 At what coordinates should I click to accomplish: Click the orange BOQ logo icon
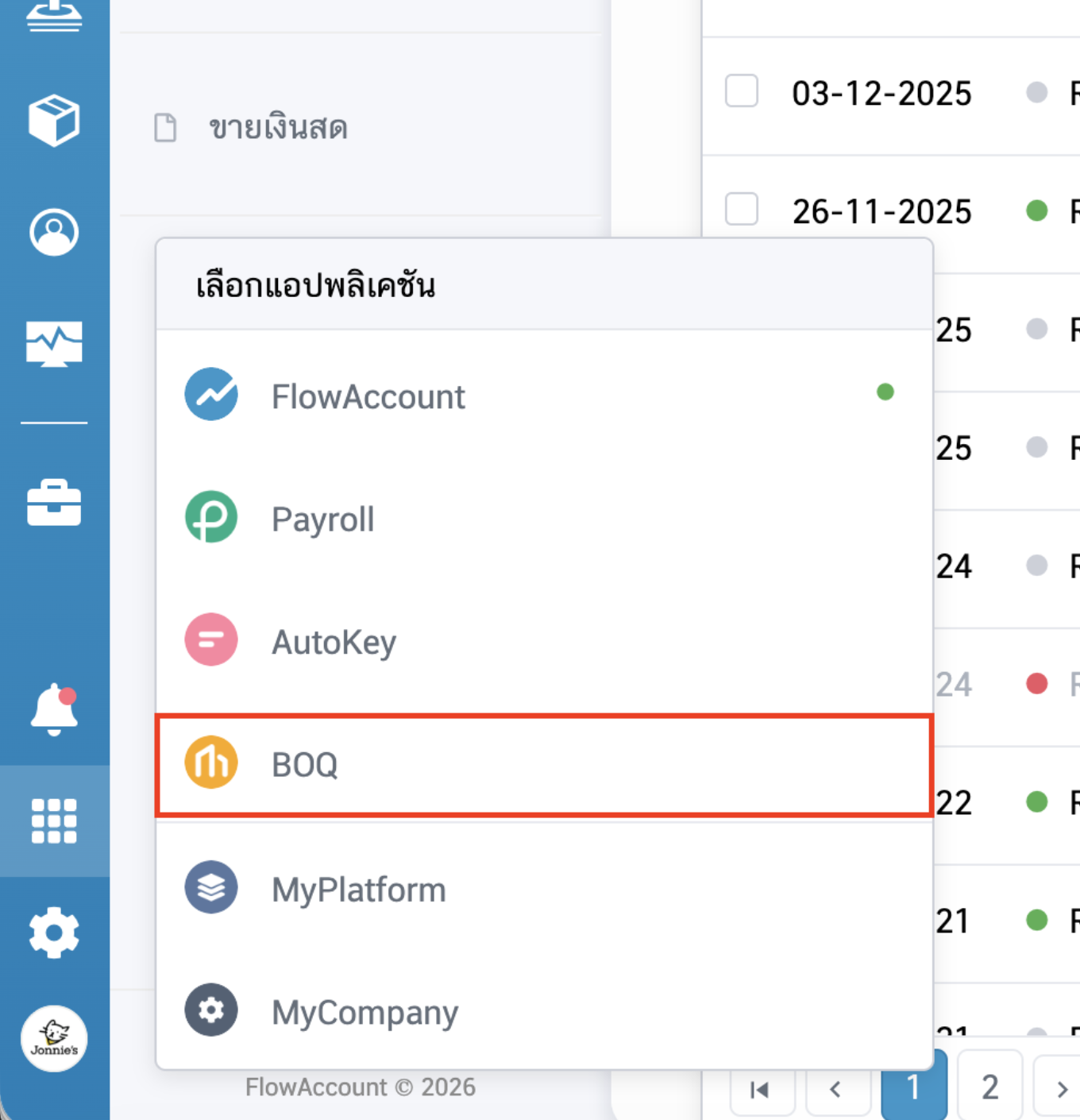click(211, 763)
